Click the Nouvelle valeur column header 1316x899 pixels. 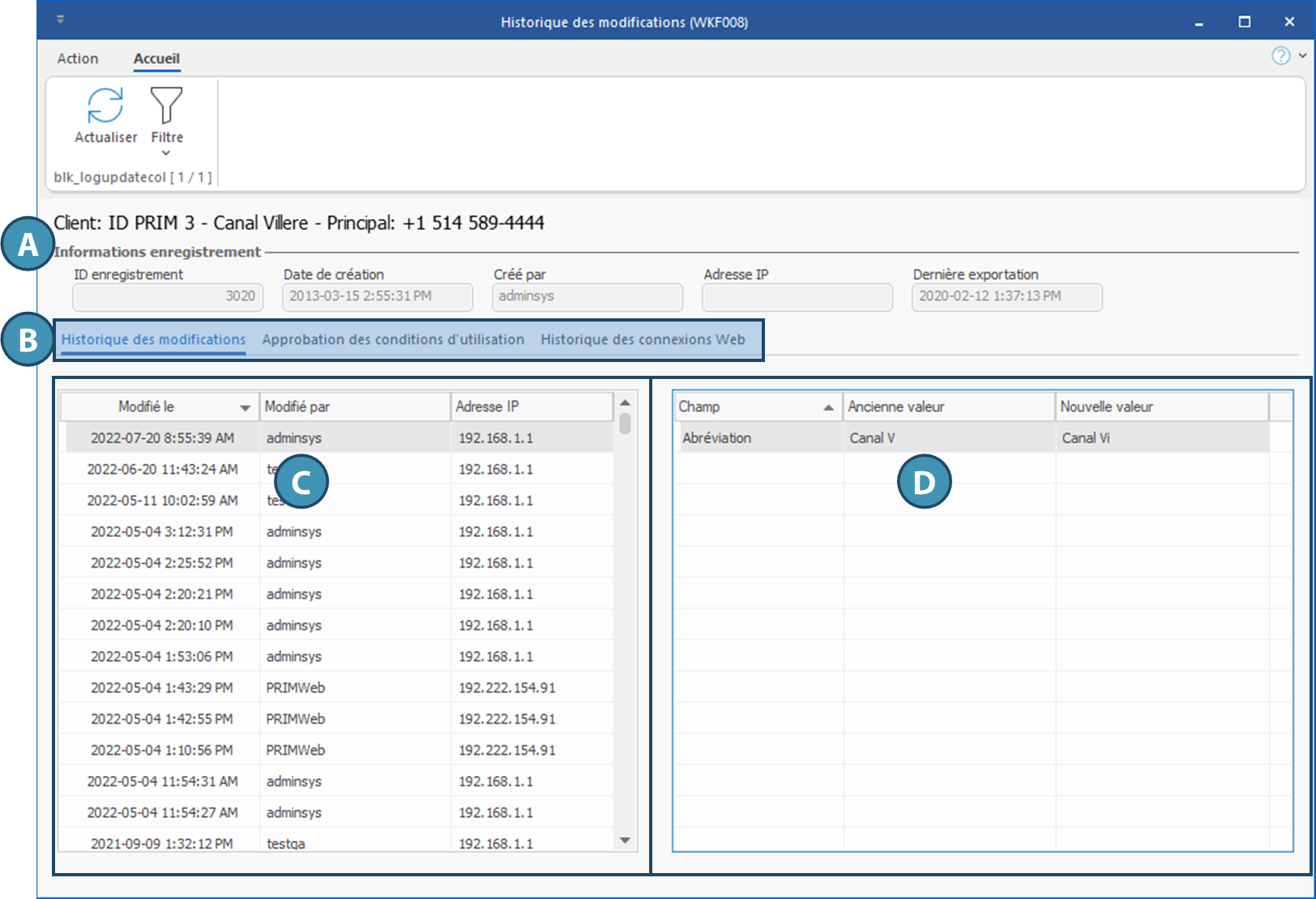click(x=1160, y=407)
